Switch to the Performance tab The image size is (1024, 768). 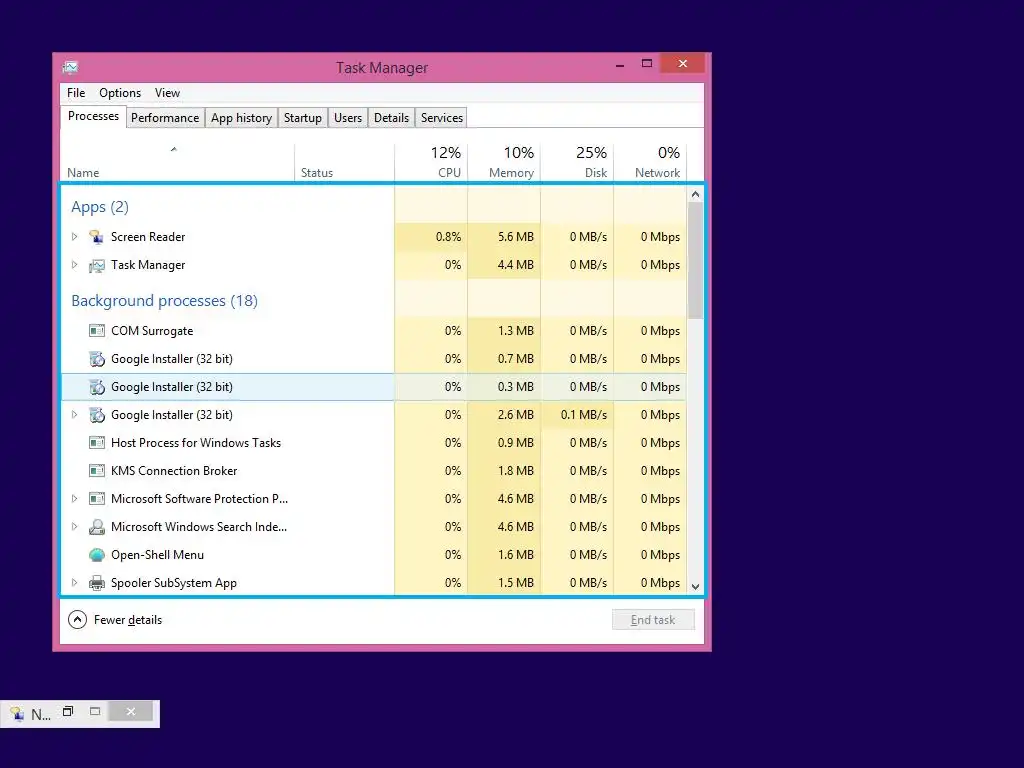click(165, 118)
